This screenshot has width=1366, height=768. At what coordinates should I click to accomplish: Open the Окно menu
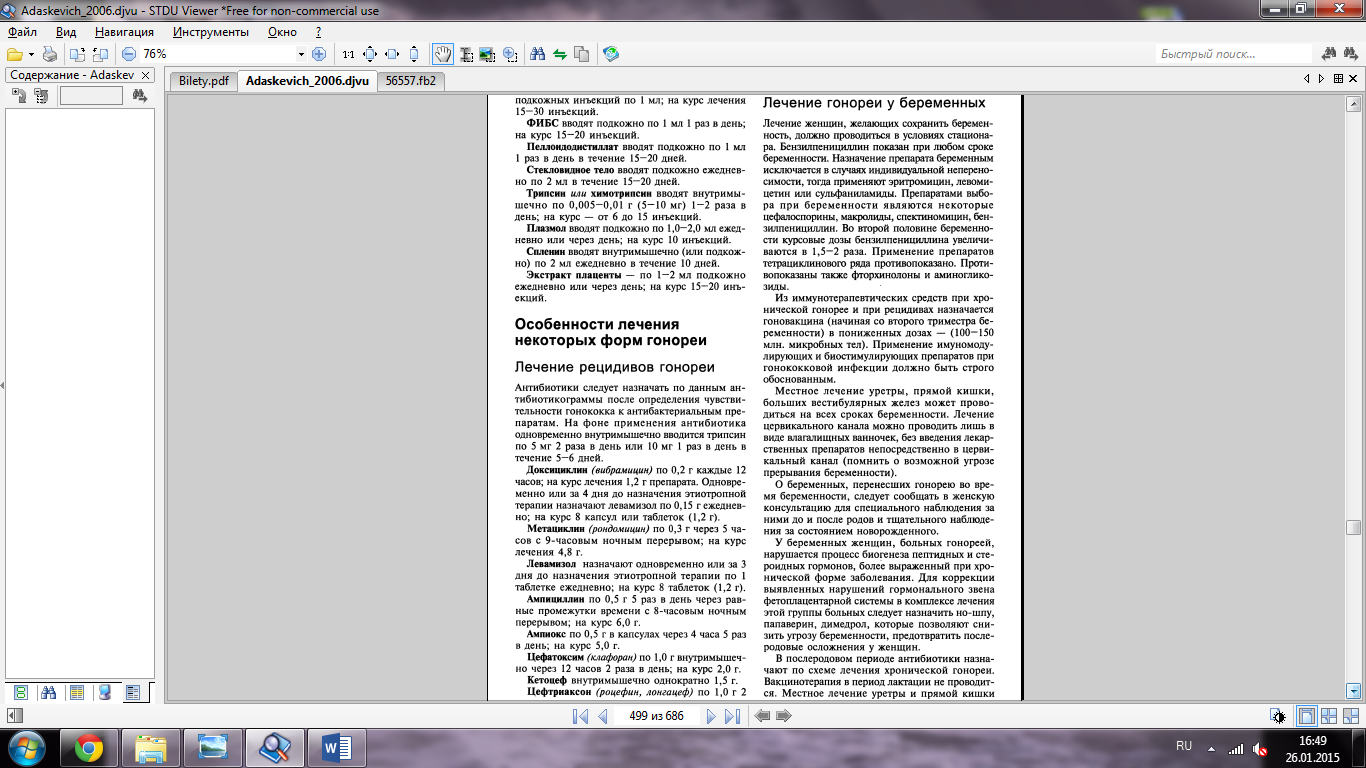(283, 31)
